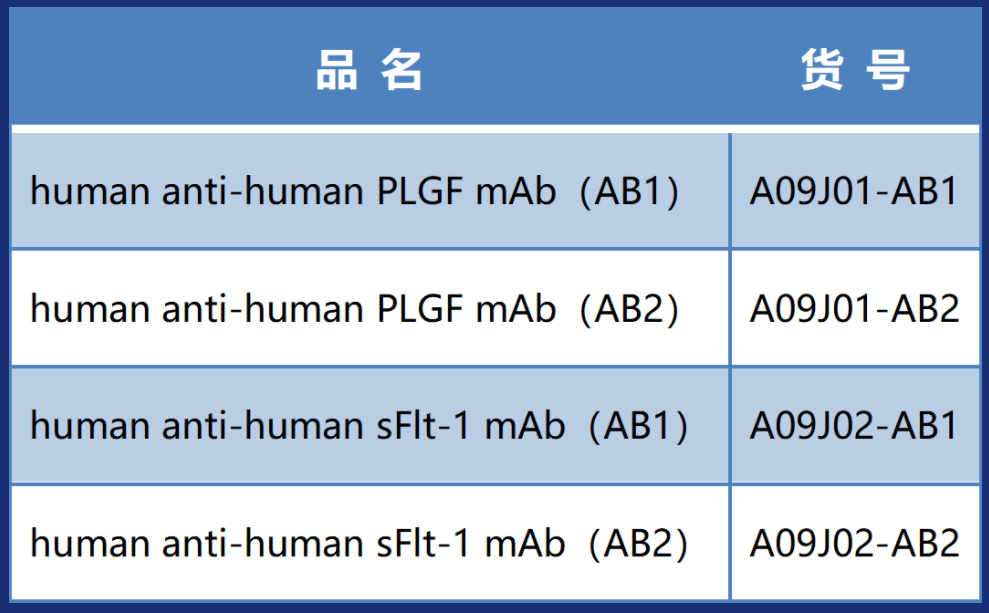Screen dimensions: 989x613
Task: Click catalog number A09J01-AB1
Action: (x=855, y=190)
